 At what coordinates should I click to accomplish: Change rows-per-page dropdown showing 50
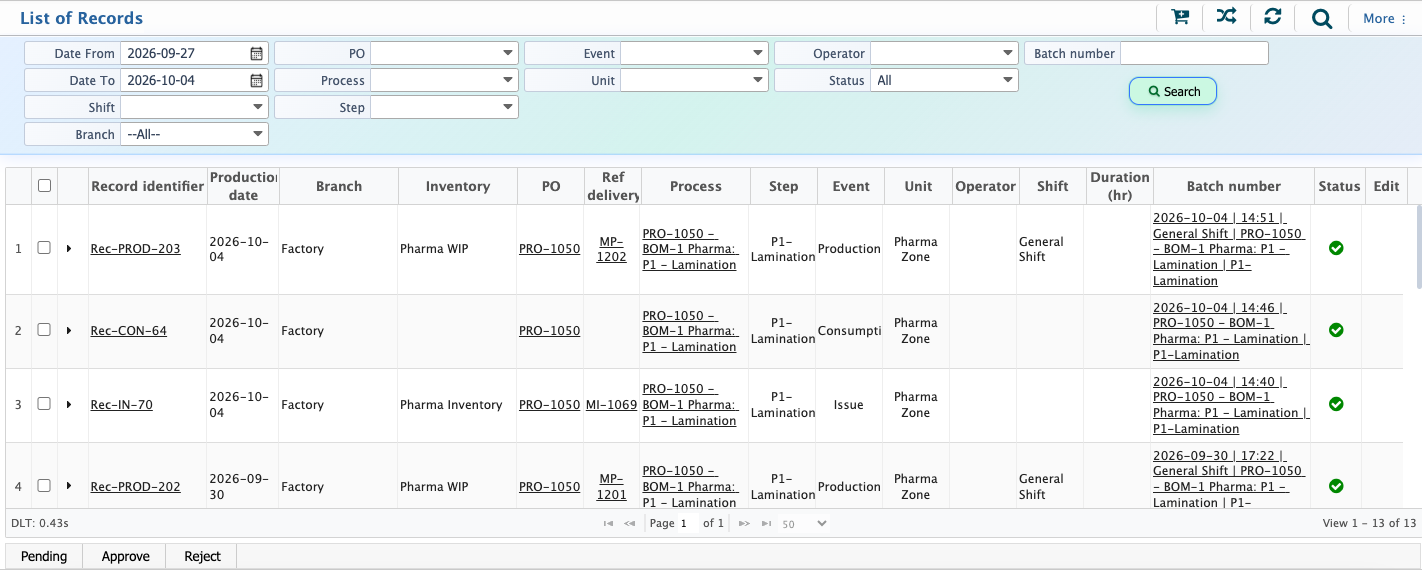point(804,523)
